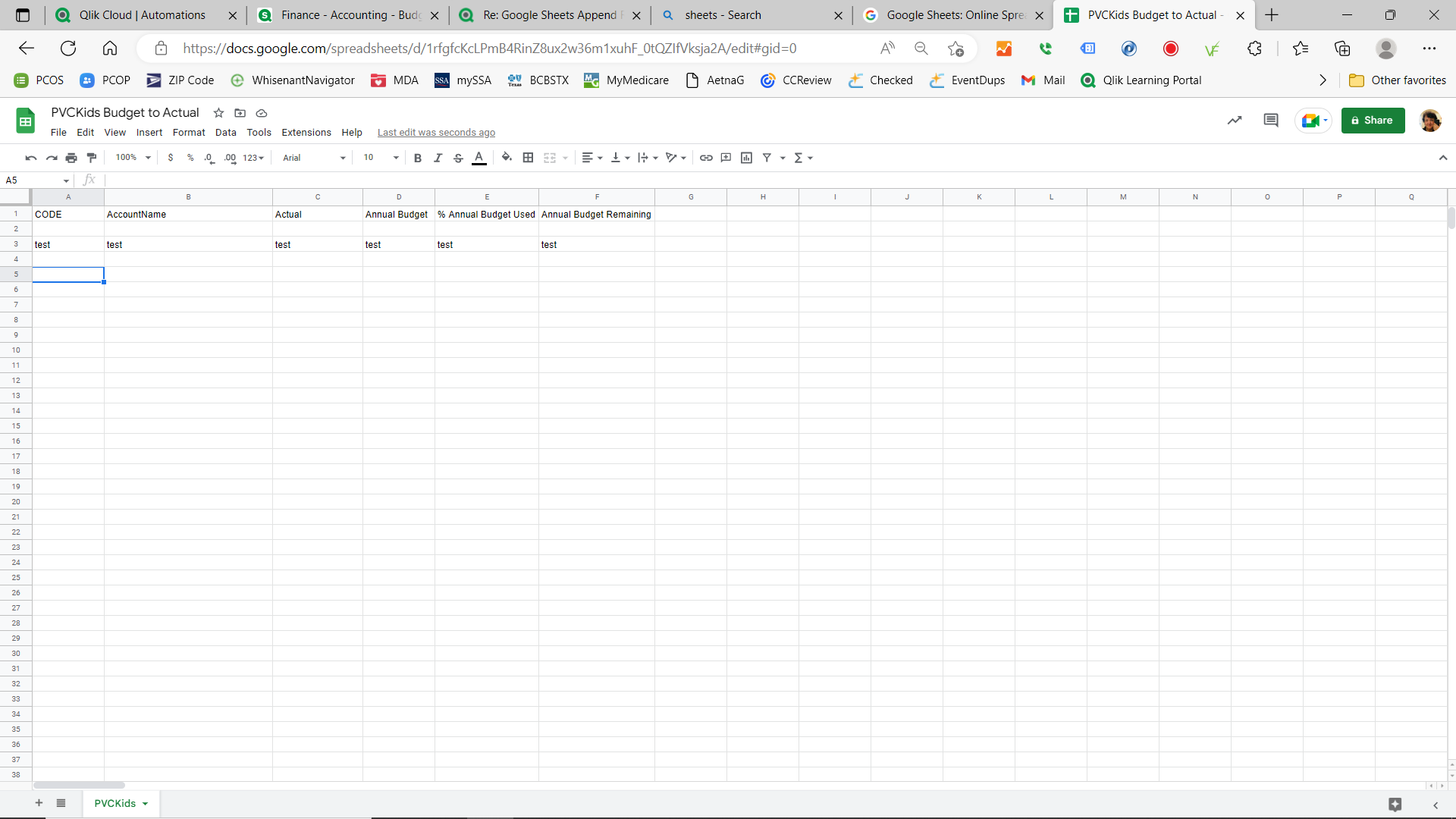Create a filter with funnel icon

tap(767, 158)
